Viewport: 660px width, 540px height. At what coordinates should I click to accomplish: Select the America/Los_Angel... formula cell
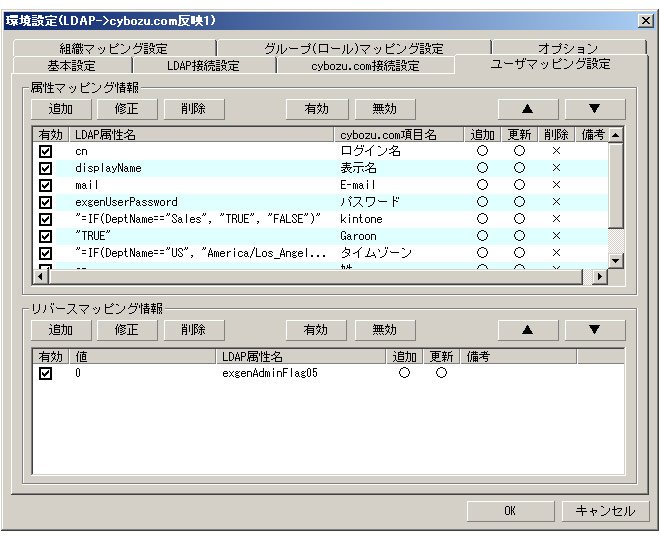click(x=200, y=253)
